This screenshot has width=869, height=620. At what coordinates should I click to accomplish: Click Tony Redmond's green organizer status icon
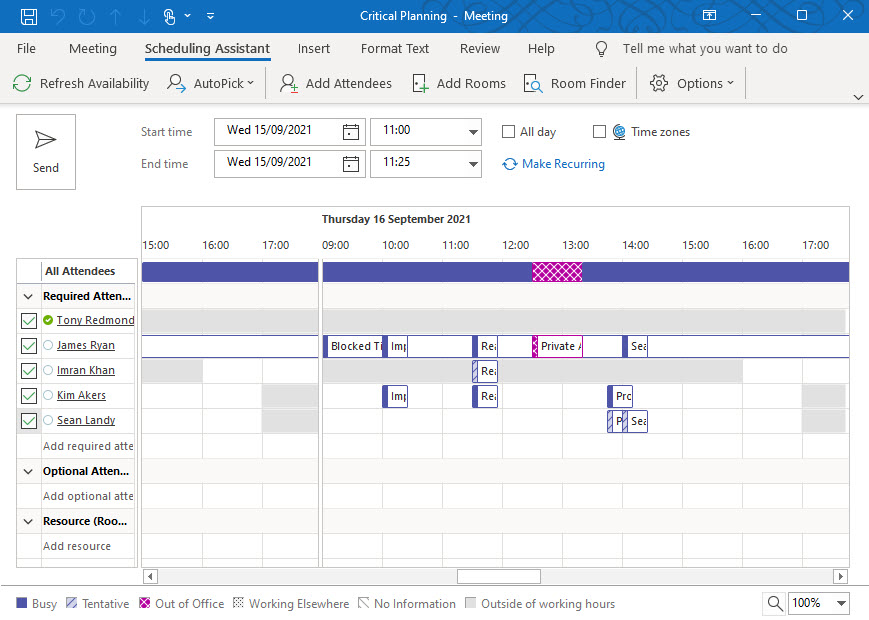tap(48, 320)
